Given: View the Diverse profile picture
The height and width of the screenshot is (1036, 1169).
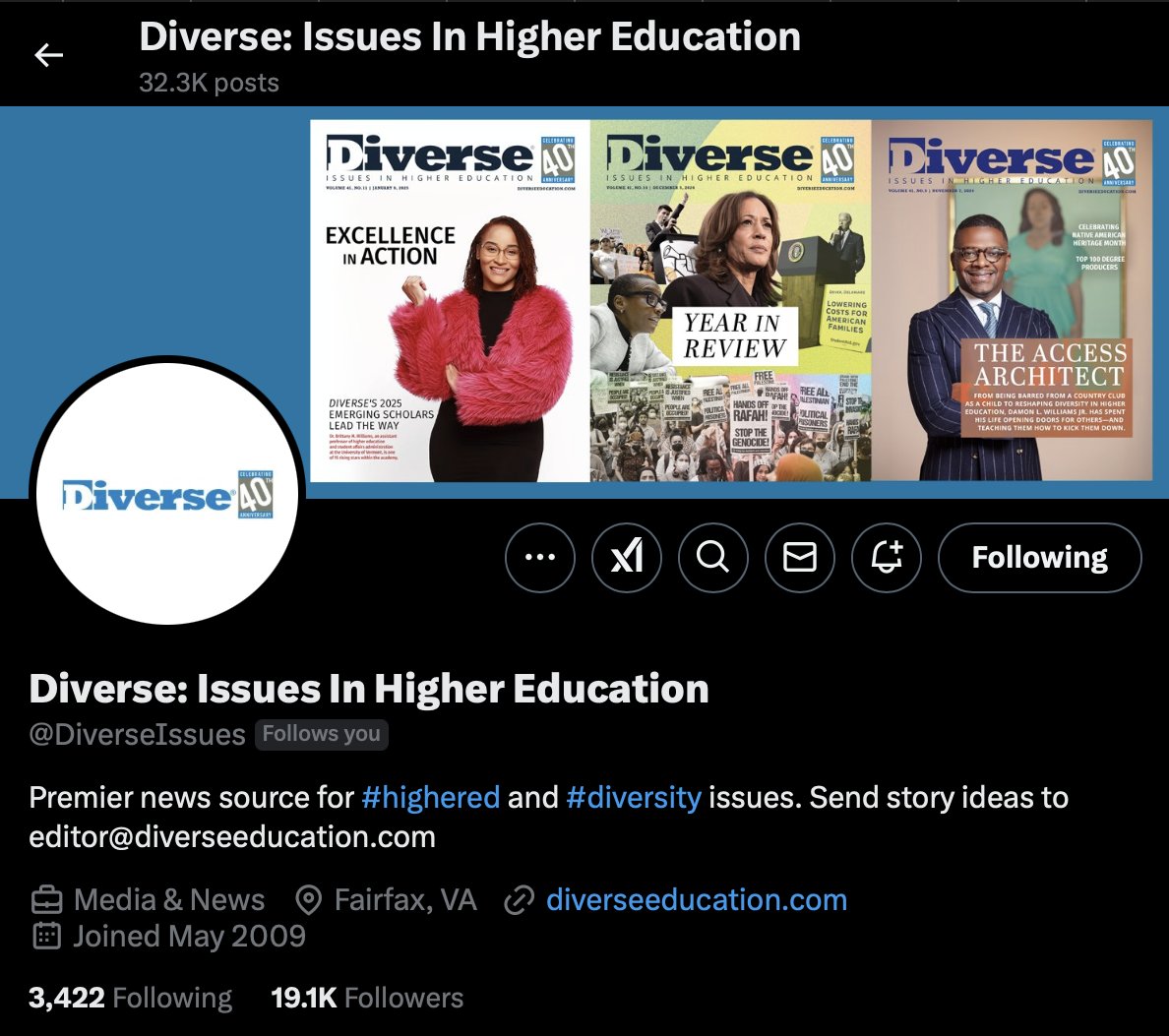Looking at the screenshot, I should click(x=168, y=492).
